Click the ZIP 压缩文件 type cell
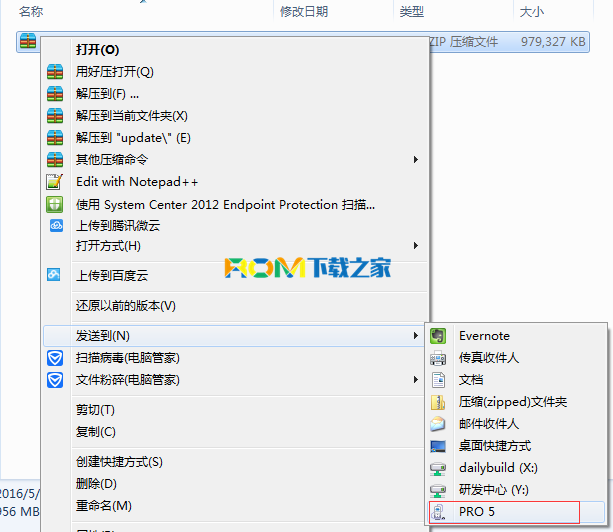Screen dimensions: 613x532 click(x=464, y=41)
